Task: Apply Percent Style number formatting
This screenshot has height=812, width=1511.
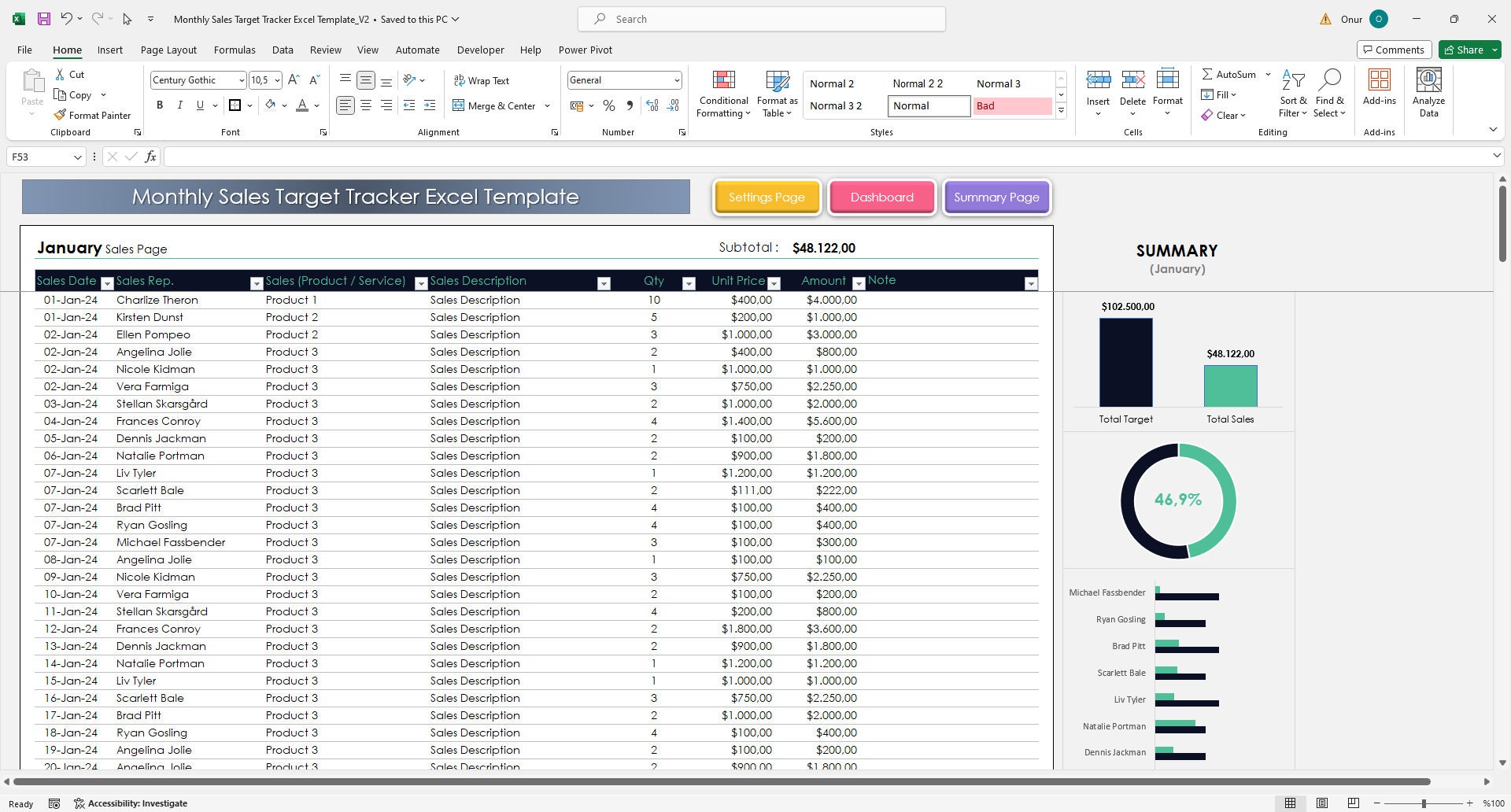Action: tap(608, 105)
